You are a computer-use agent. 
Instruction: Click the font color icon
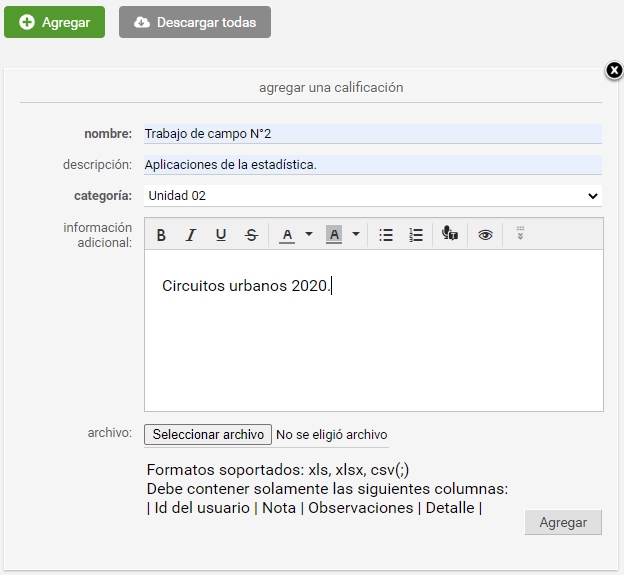tap(287, 235)
